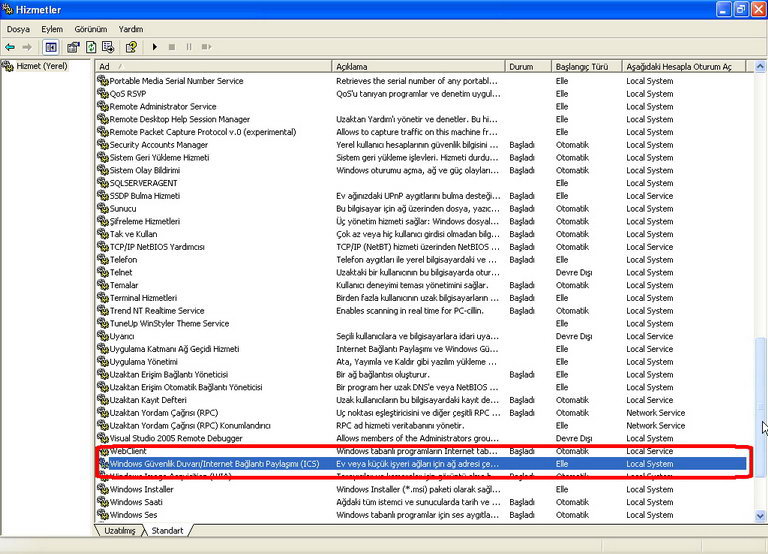The width and height of the screenshot is (768, 554).
Task: Click the Stop Service square icon
Action: [x=171, y=47]
